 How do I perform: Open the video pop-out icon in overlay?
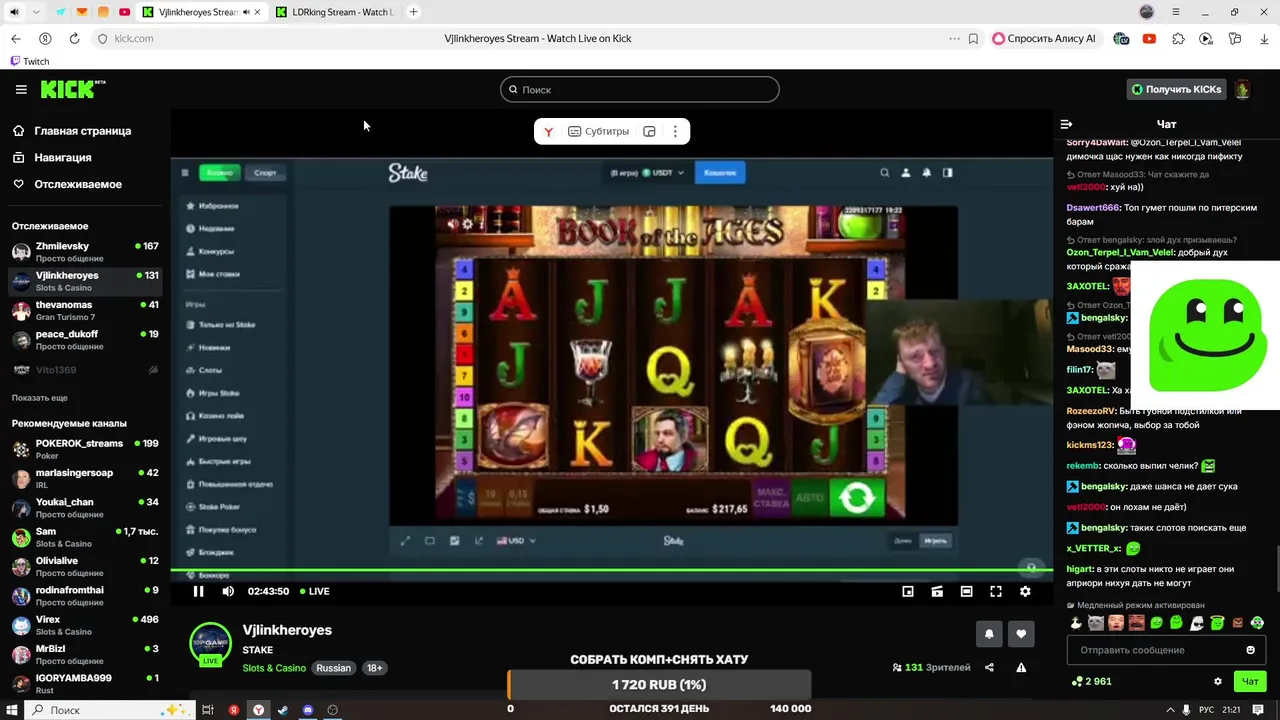pyautogui.click(x=649, y=131)
